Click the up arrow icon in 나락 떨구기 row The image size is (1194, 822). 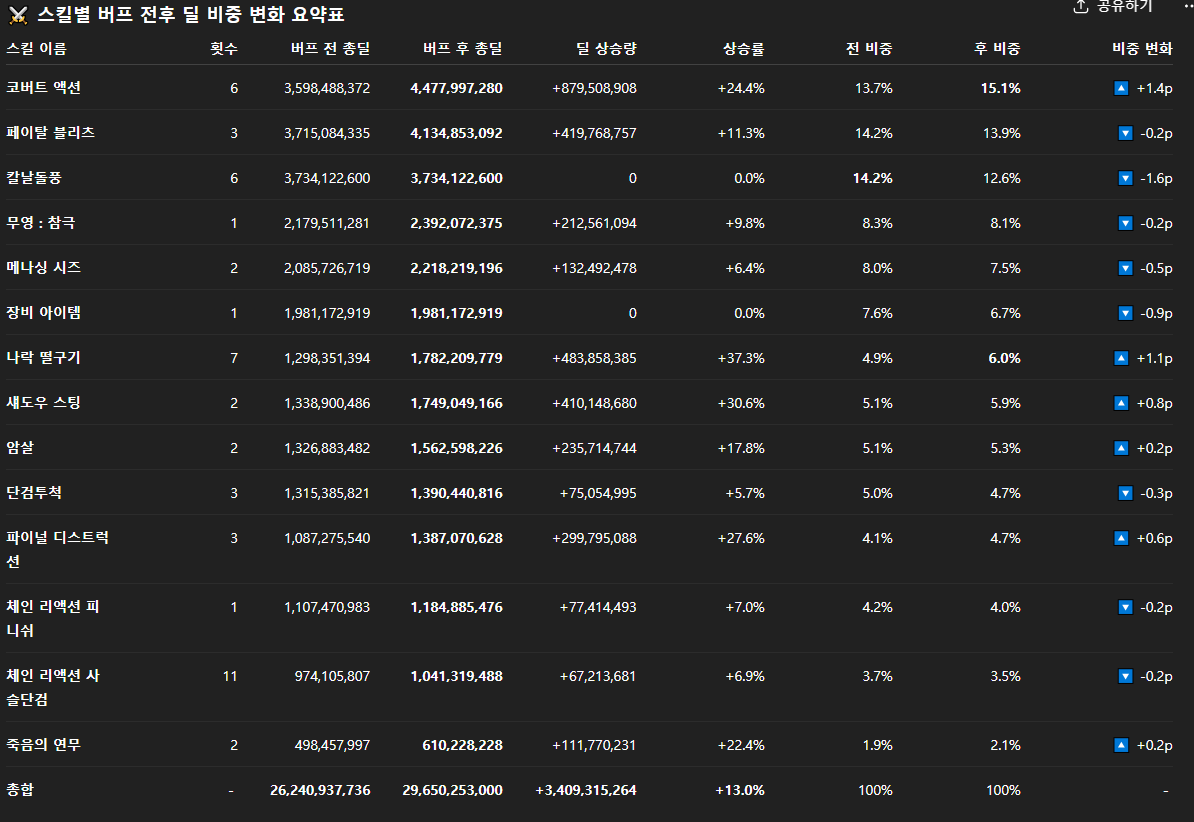pos(1121,358)
